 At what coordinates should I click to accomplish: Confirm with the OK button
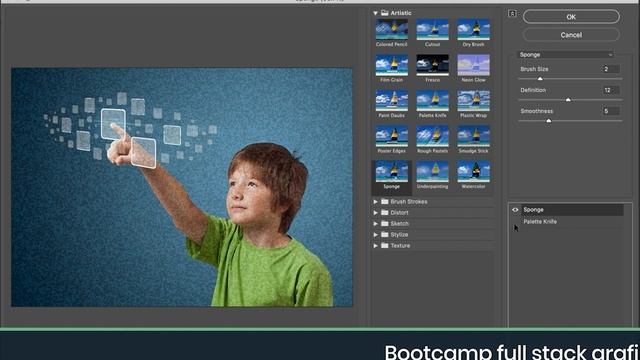coord(571,17)
